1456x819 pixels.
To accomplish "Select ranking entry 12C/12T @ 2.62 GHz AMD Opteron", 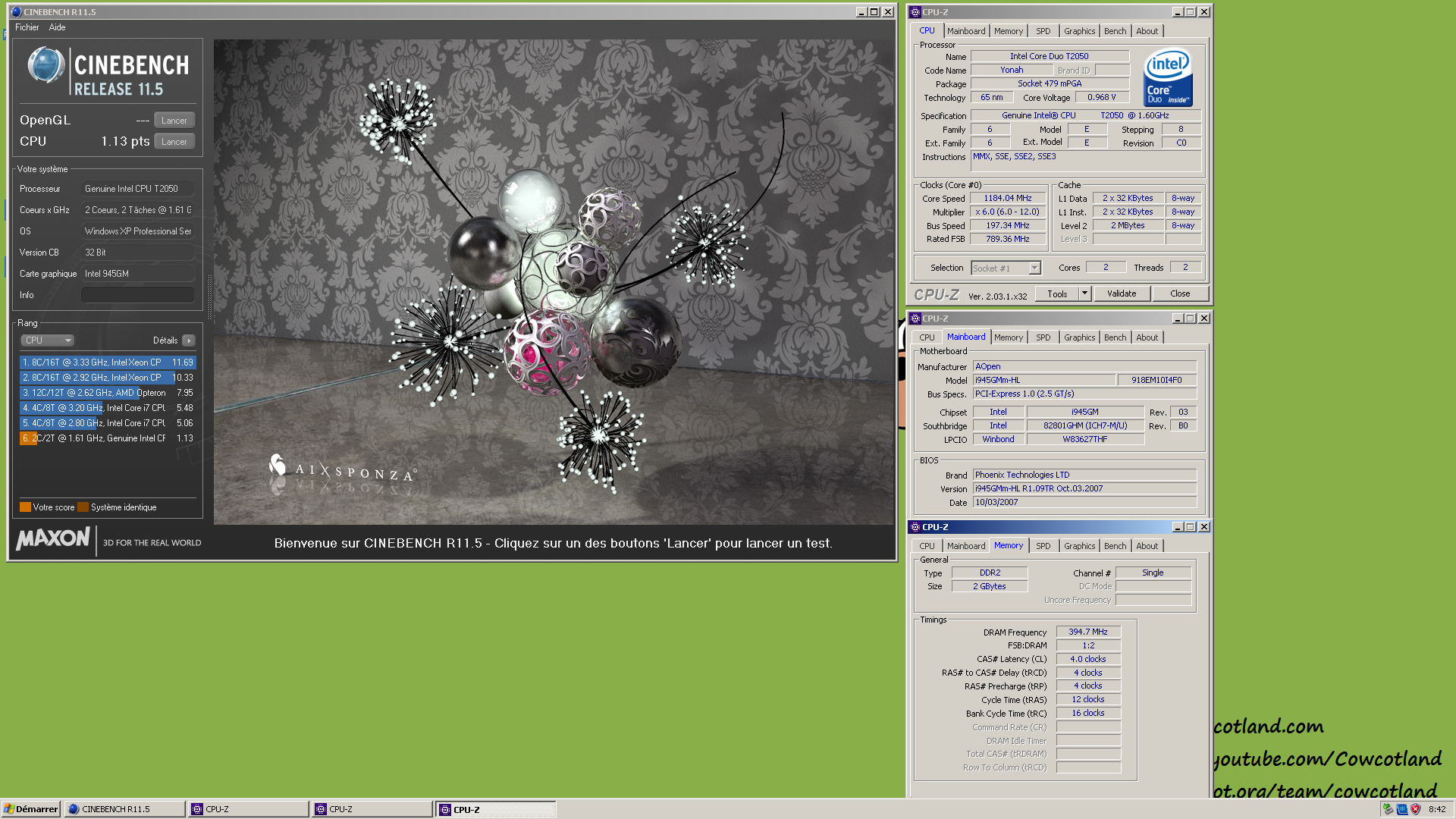I will (x=108, y=393).
